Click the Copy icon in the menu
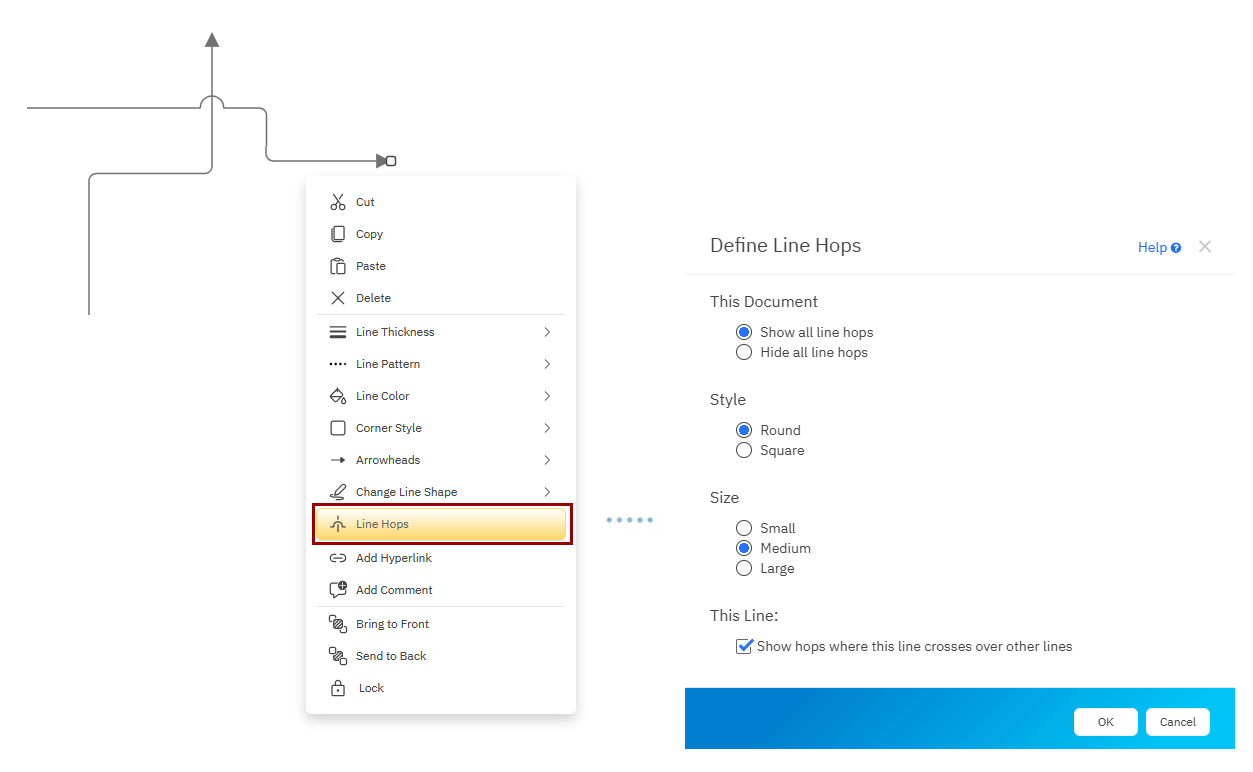 pos(338,233)
